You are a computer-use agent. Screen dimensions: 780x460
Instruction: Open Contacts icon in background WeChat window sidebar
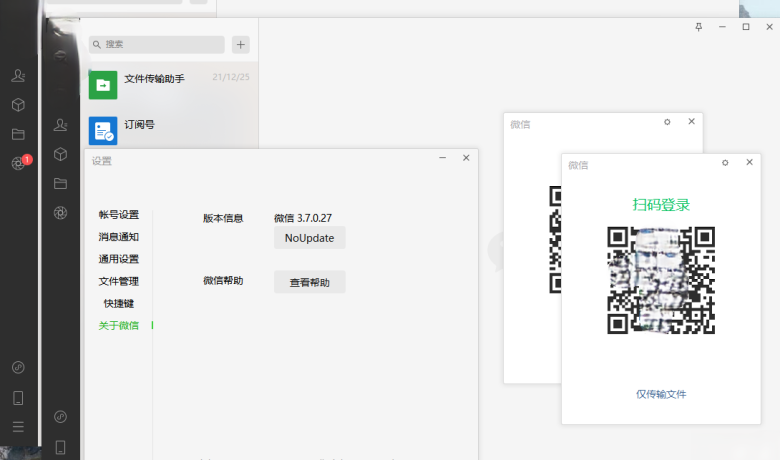click(18, 76)
